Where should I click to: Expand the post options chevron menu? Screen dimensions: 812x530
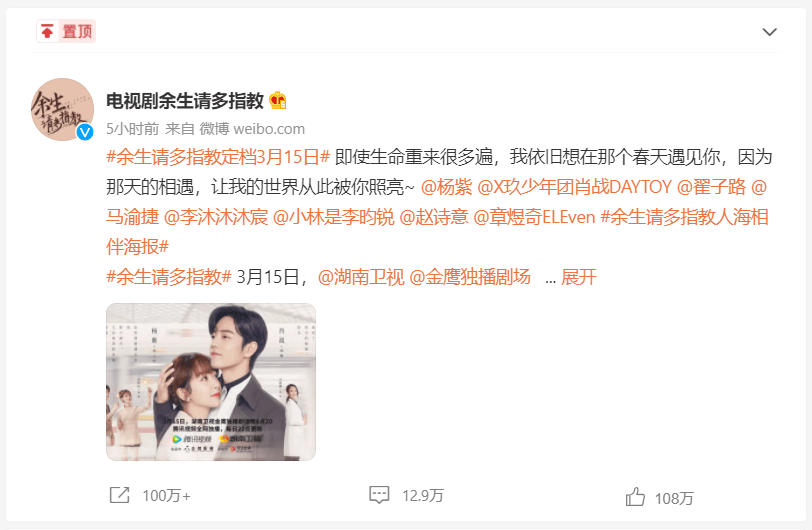click(770, 32)
